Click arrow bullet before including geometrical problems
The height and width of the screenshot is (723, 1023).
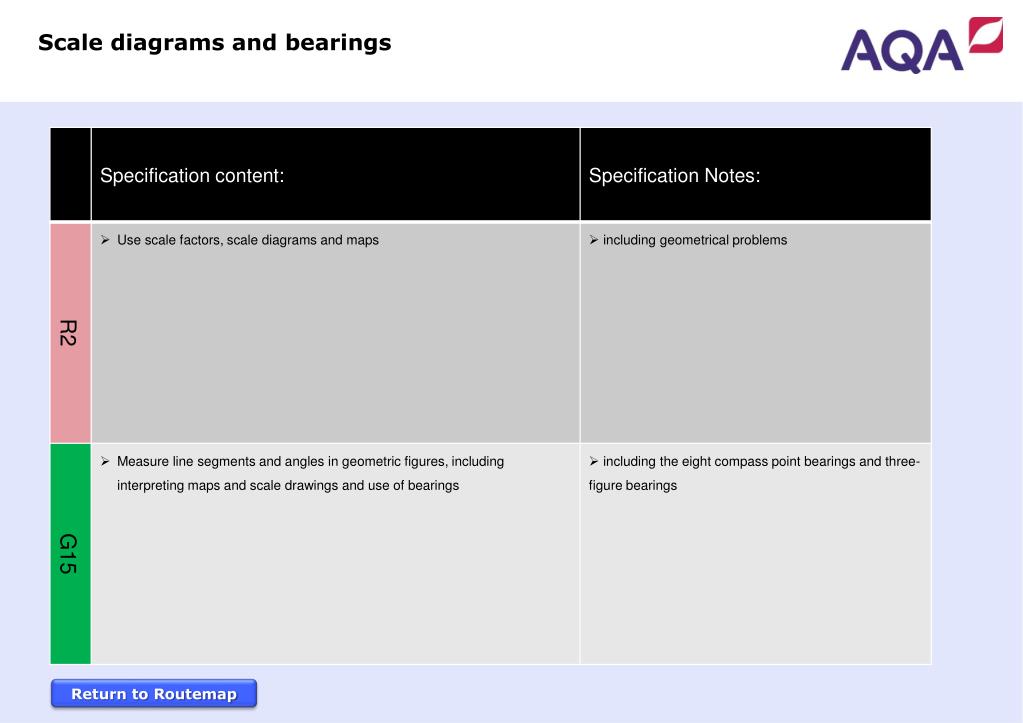click(594, 240)
